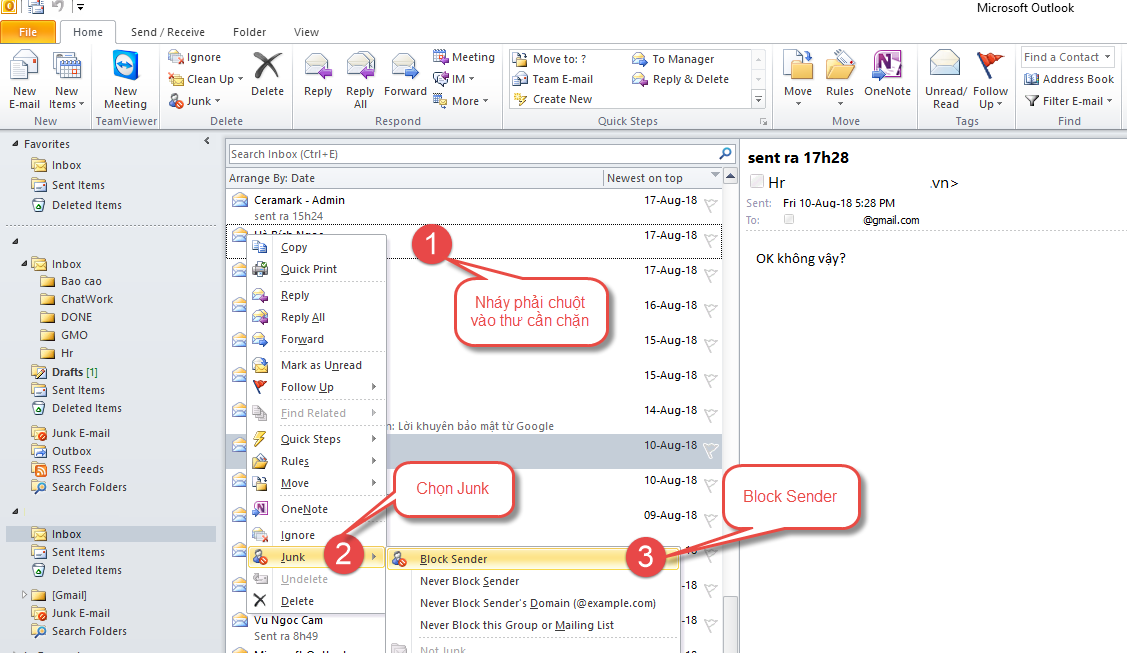Viewport: 1127px width, 653px height.
Task: Run the Move to: ? quick step
Action: click(x=550, y=59)
